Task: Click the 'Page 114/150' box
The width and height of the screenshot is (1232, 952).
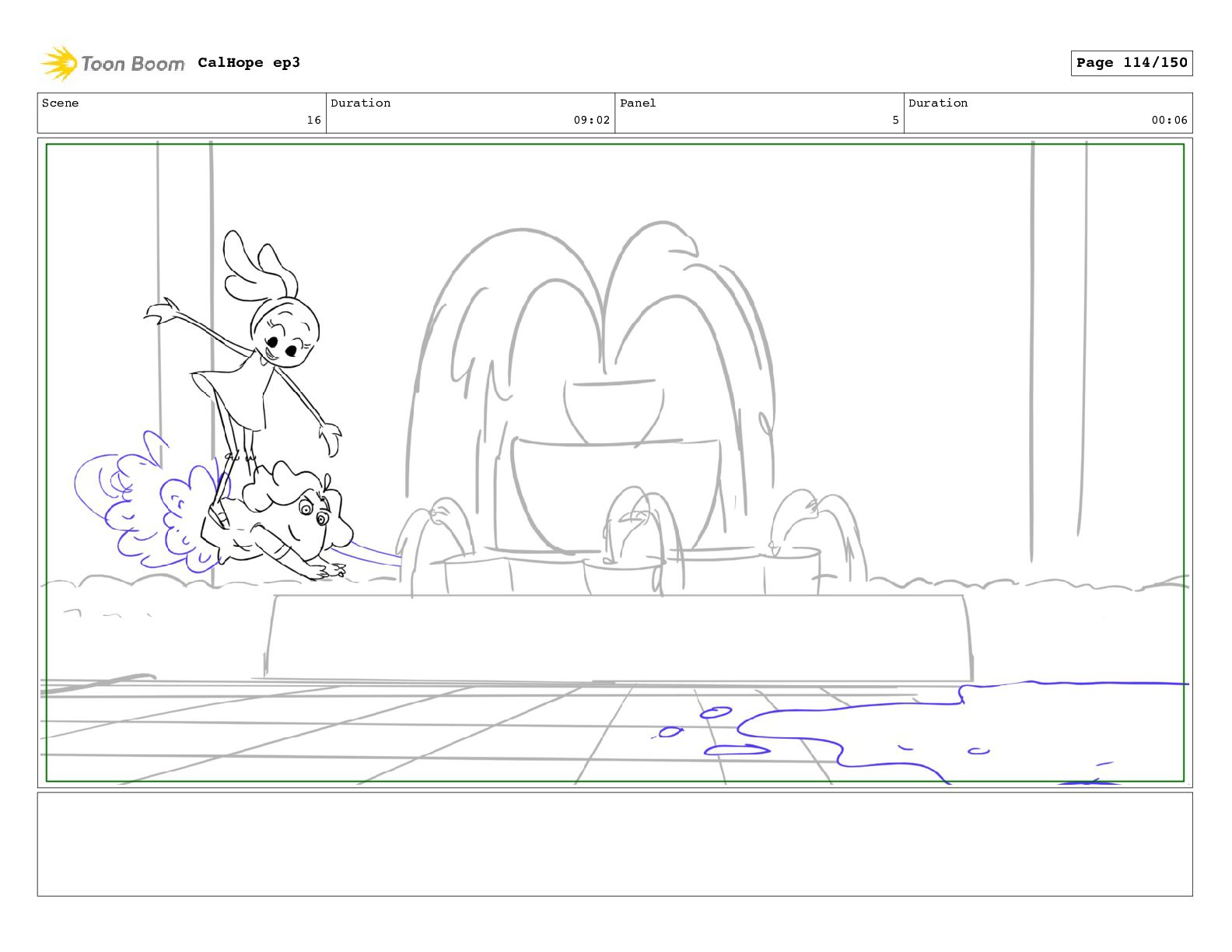Action: [1132, 63]
